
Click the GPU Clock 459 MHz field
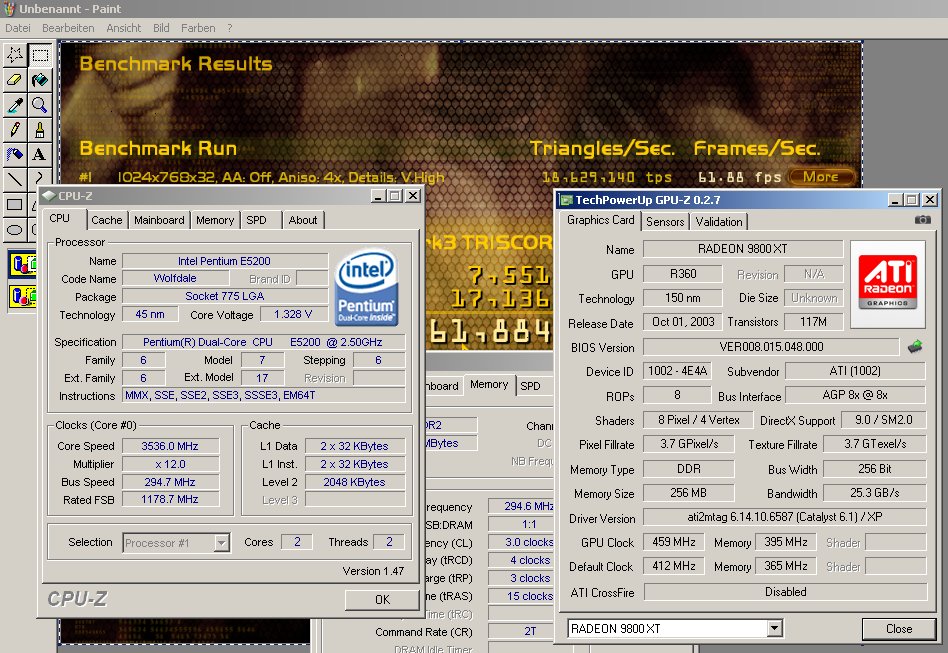point(674,542)
